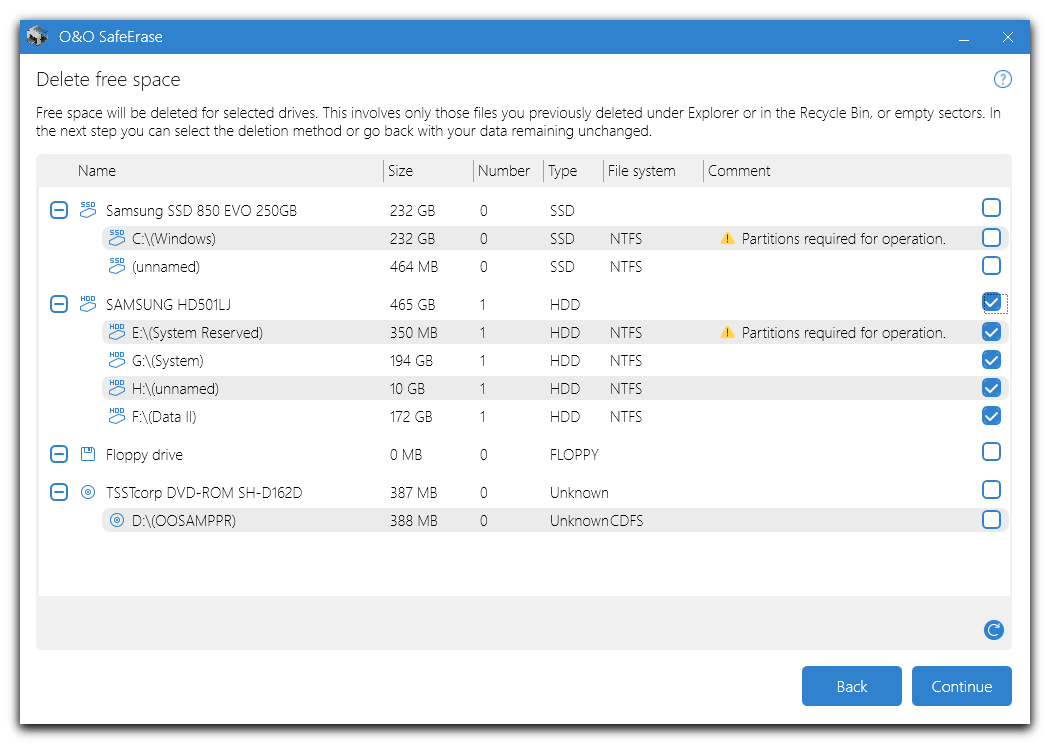Click the SAMSUNG HD501LJ hard disk icon
The width and height of the screenshot is (1050, 744).
pyautogui.click(x=88, y=304)
